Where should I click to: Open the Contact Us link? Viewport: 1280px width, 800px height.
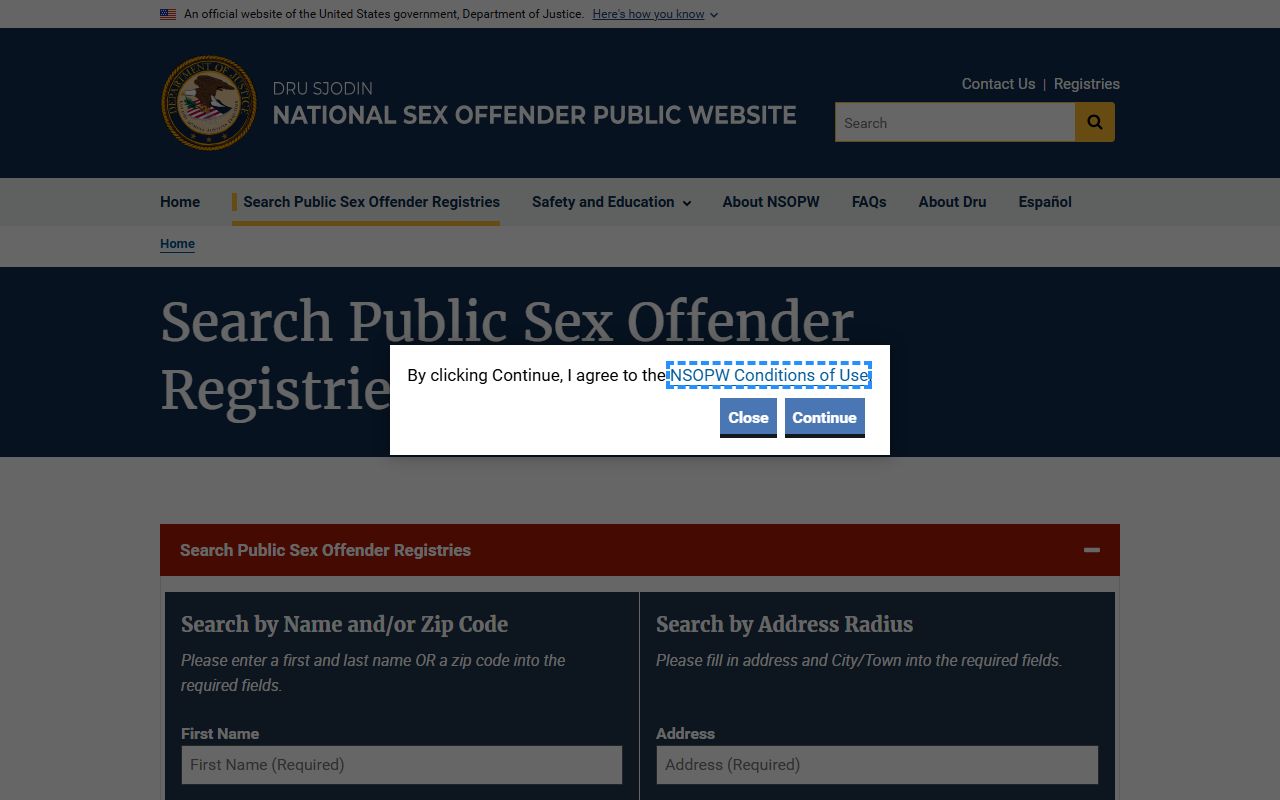[x=998, y=84]
